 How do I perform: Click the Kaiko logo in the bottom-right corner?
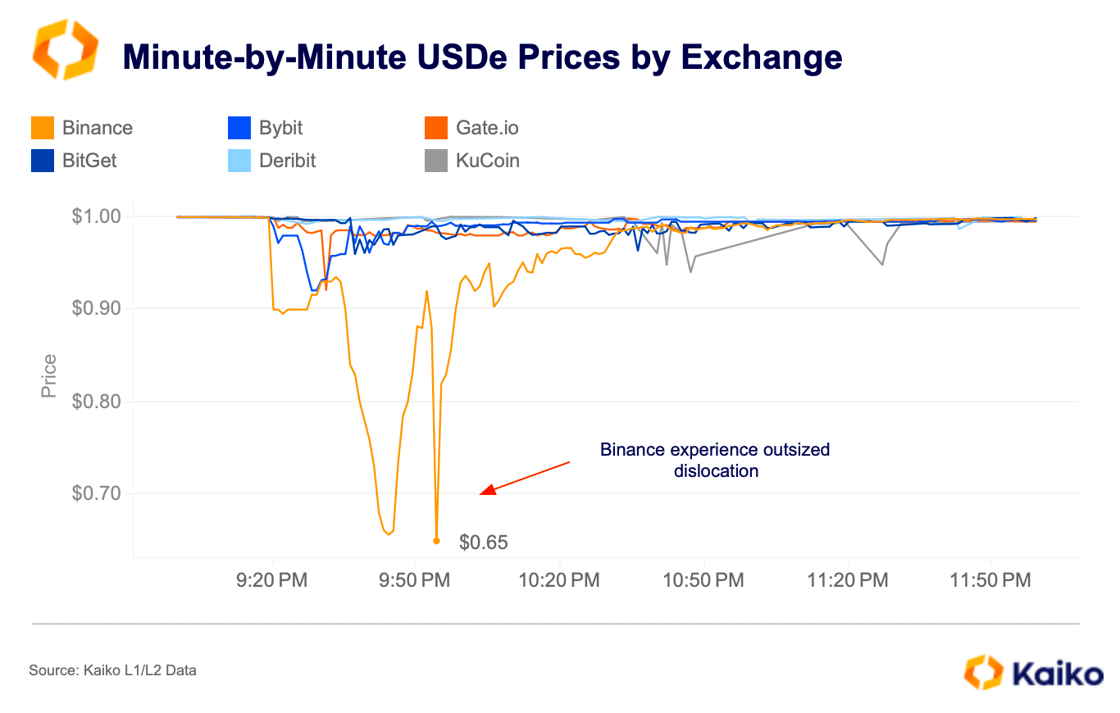point(1034,672)
